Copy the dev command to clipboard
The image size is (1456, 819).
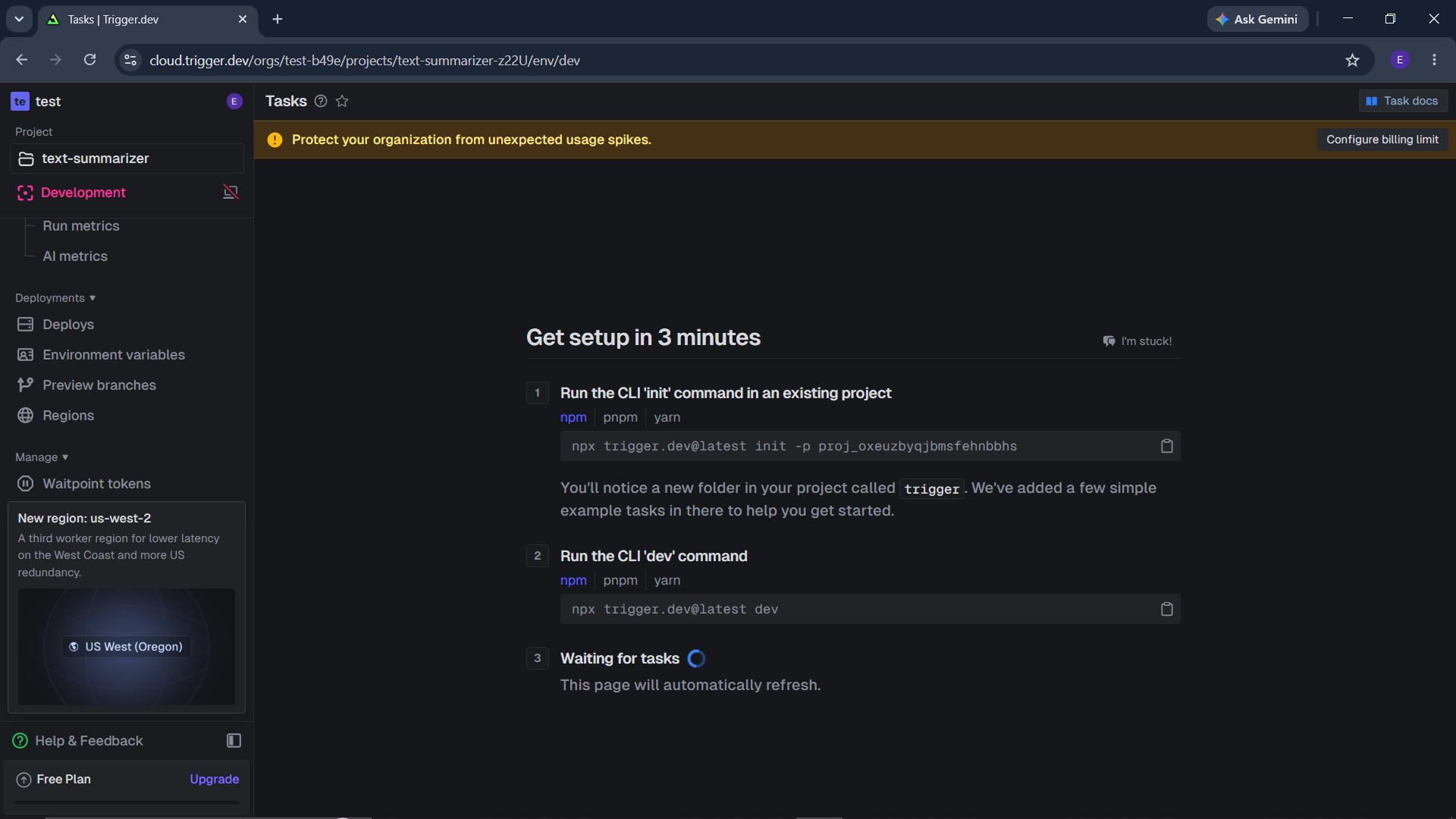[1167, 610]
